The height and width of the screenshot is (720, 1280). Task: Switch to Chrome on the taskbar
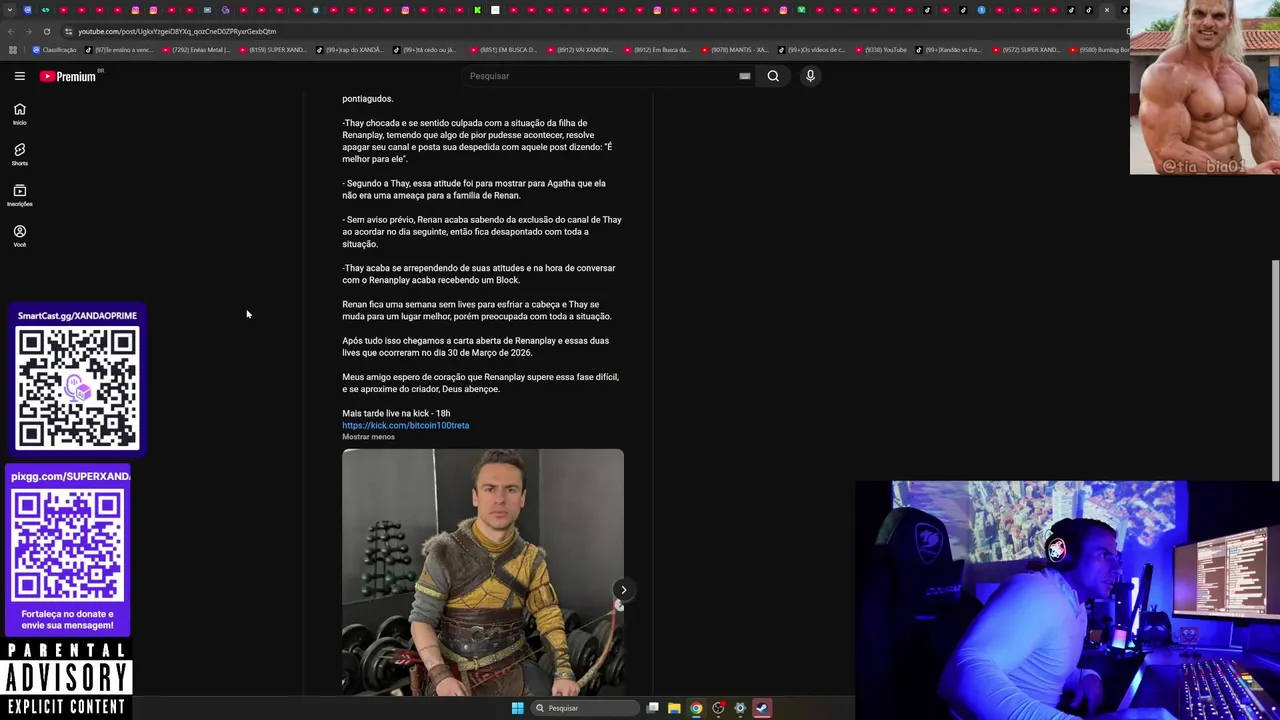click(x=696, y=708)
